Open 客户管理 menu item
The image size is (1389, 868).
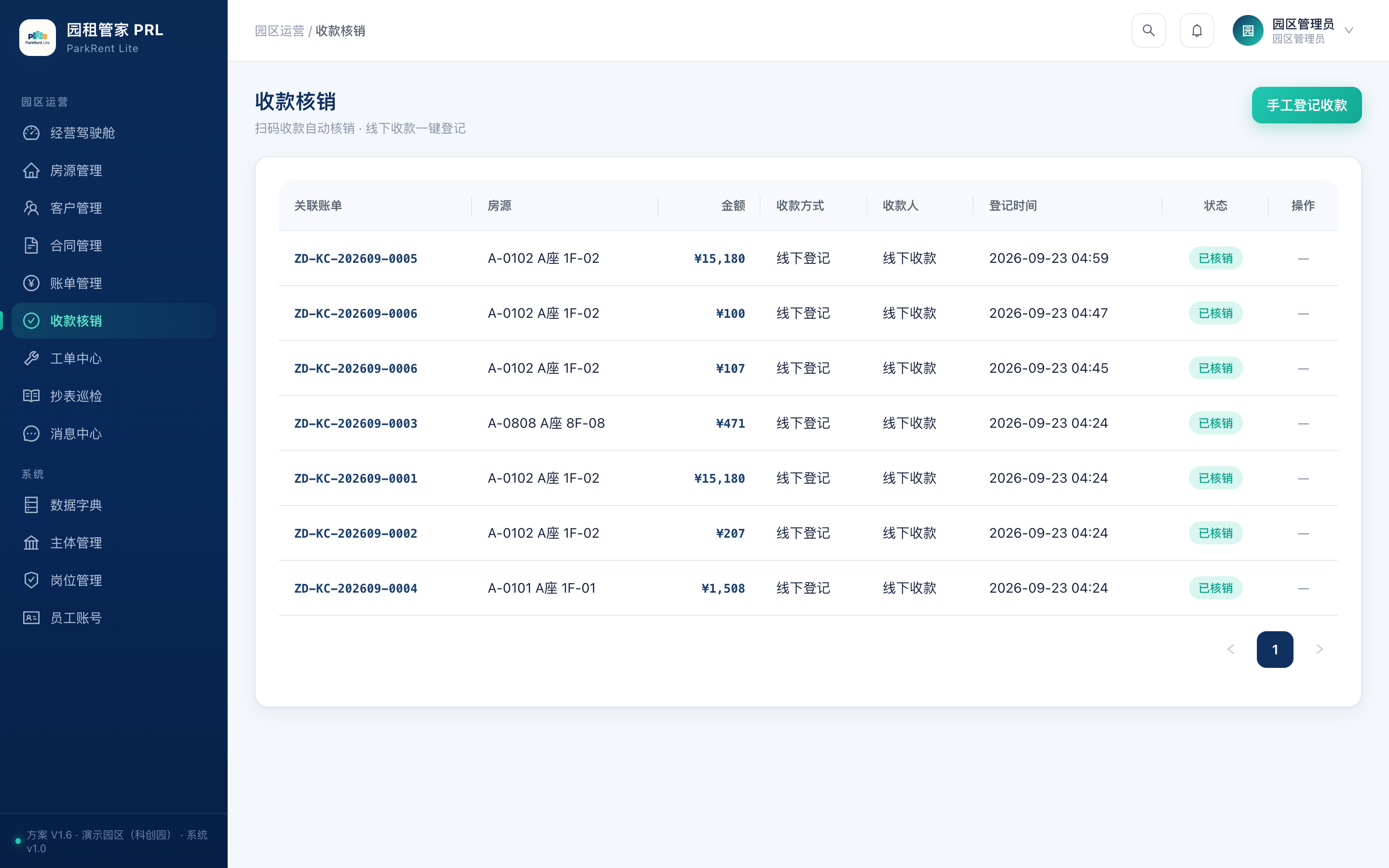[x=114, y=208]
